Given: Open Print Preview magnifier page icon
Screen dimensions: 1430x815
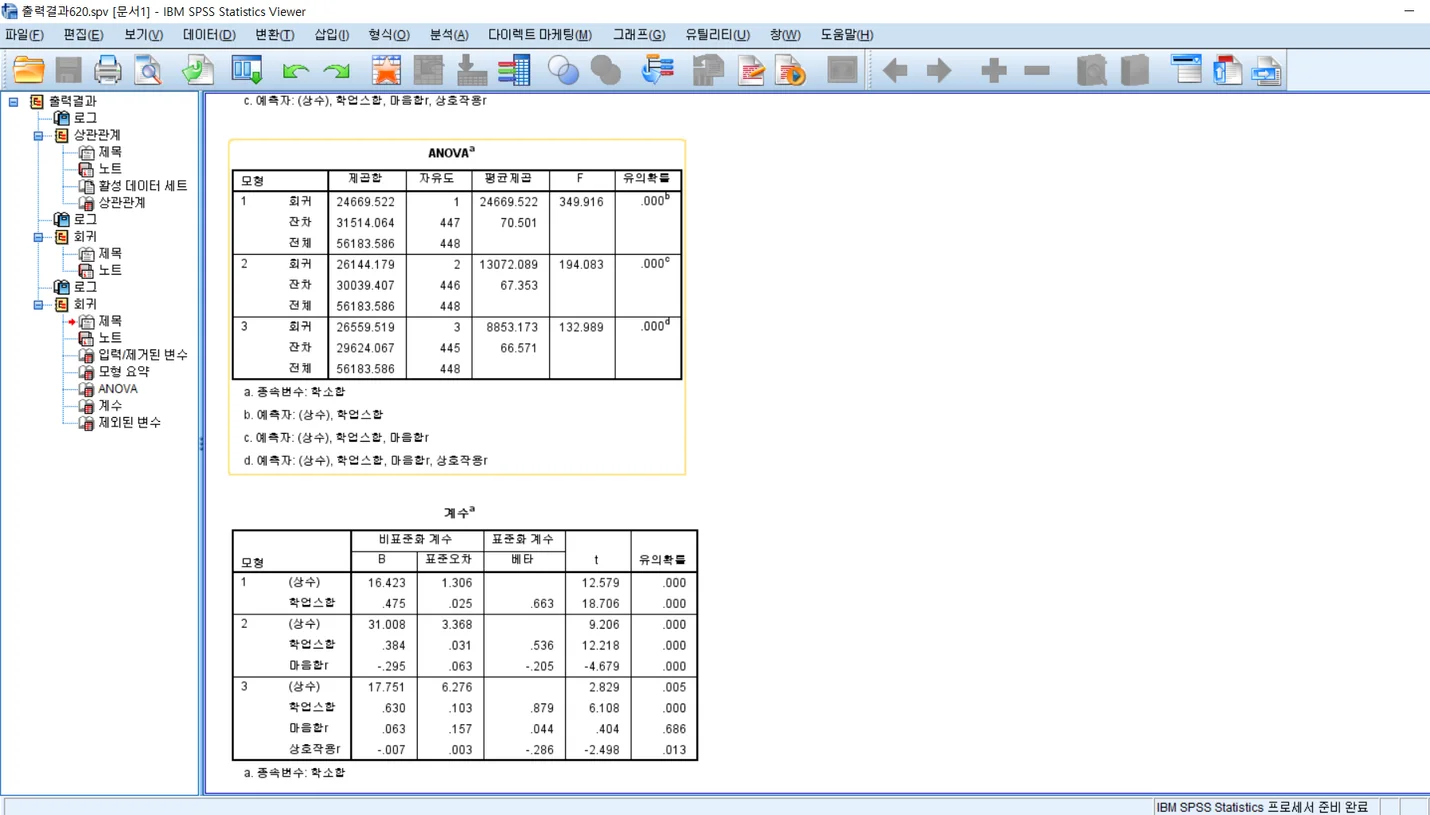Looking at the screenshot, I should pyautogui.click(x=148, y=70).
